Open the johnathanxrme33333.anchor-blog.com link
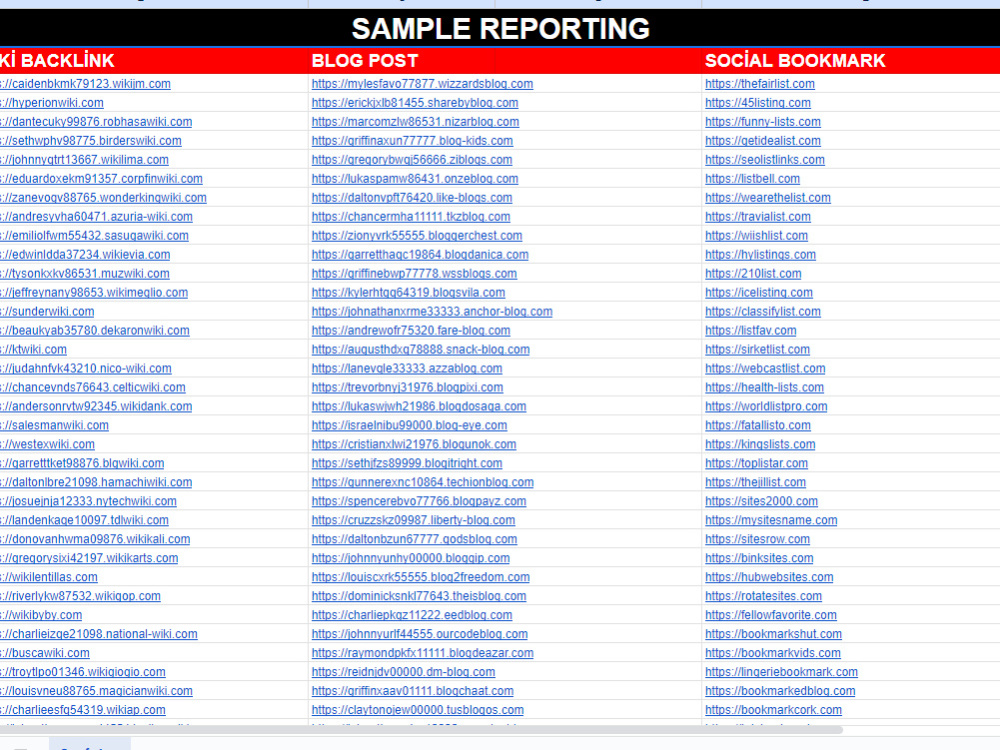Image resolution: width=1000 pixels, height=750 pixels. [432, 312]
